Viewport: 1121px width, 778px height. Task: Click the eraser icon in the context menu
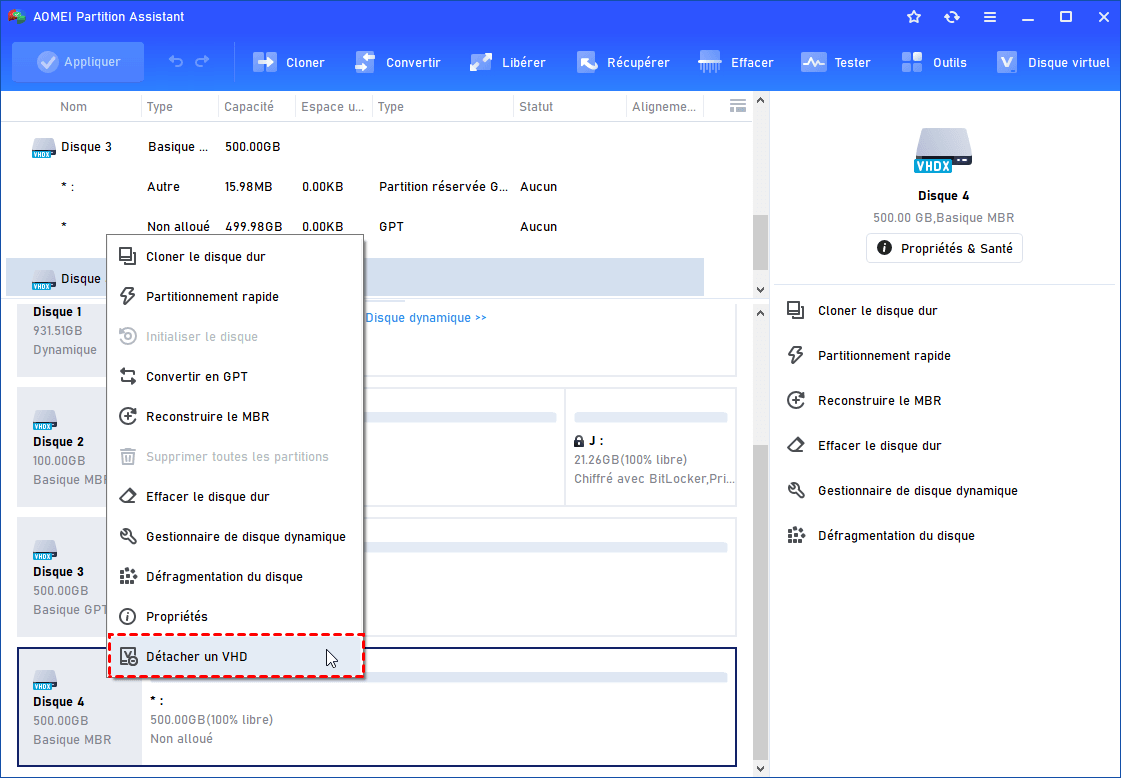[x=127, y=496]
